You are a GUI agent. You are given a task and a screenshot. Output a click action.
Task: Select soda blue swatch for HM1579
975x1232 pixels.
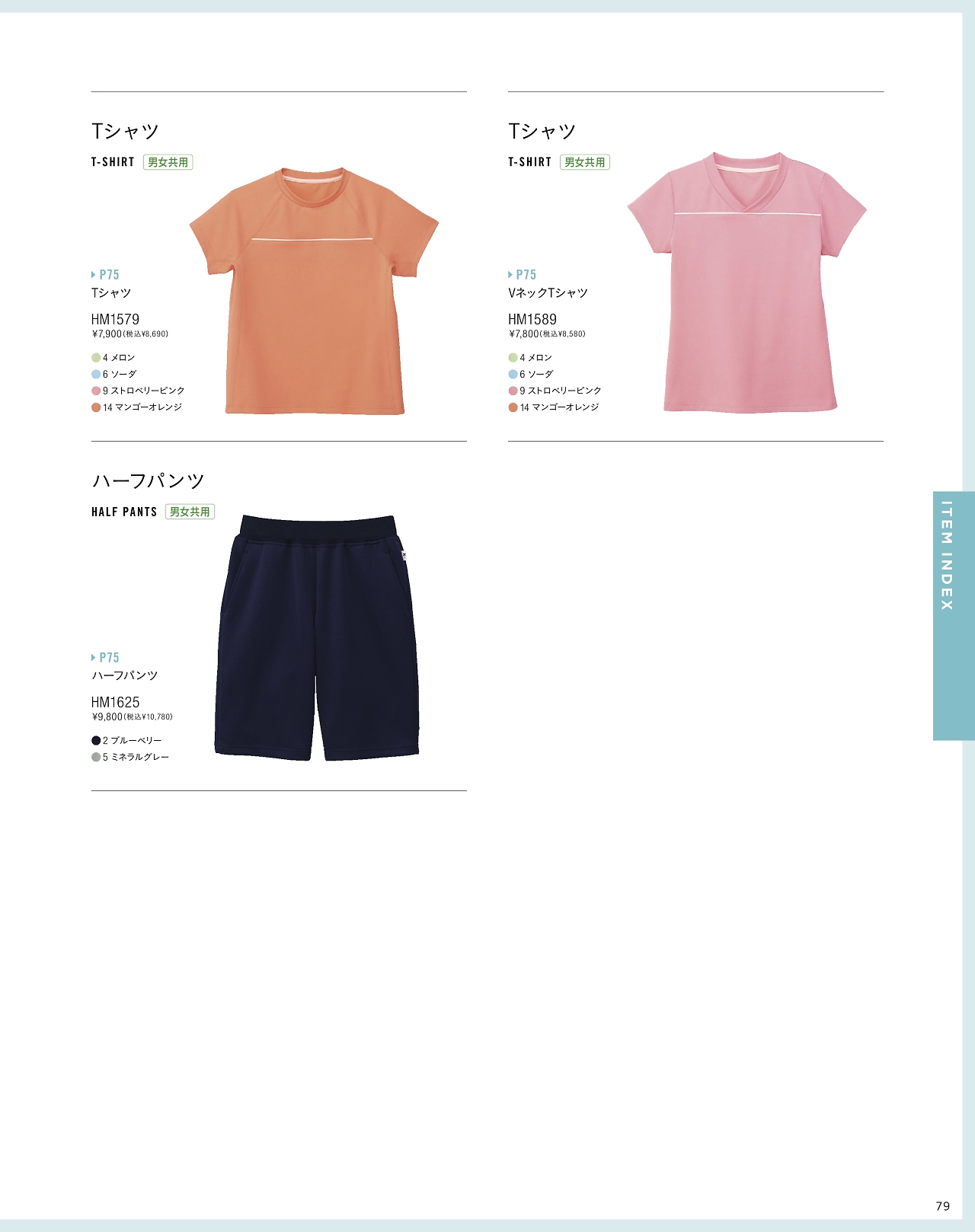tap(96, 375)
